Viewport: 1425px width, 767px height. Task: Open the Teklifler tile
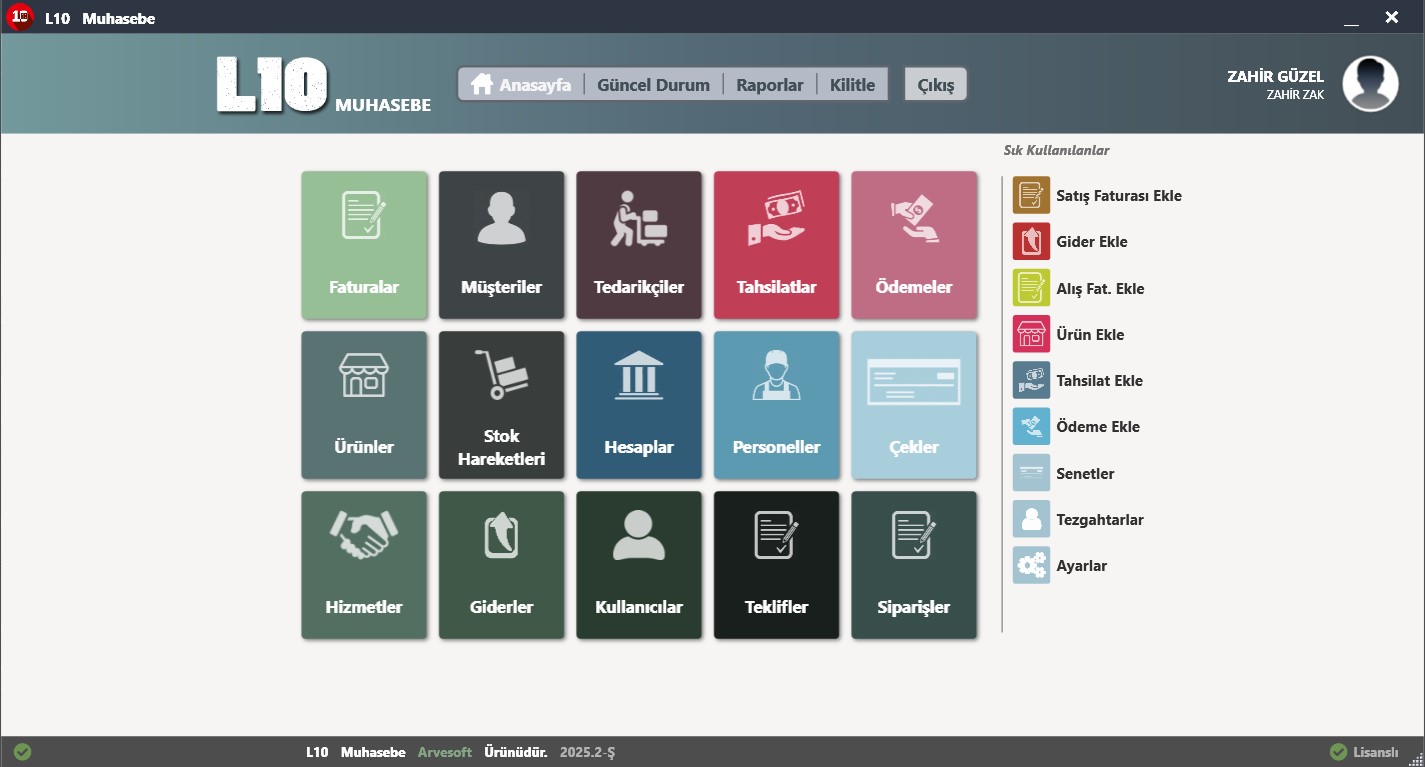tap(776, 565)
